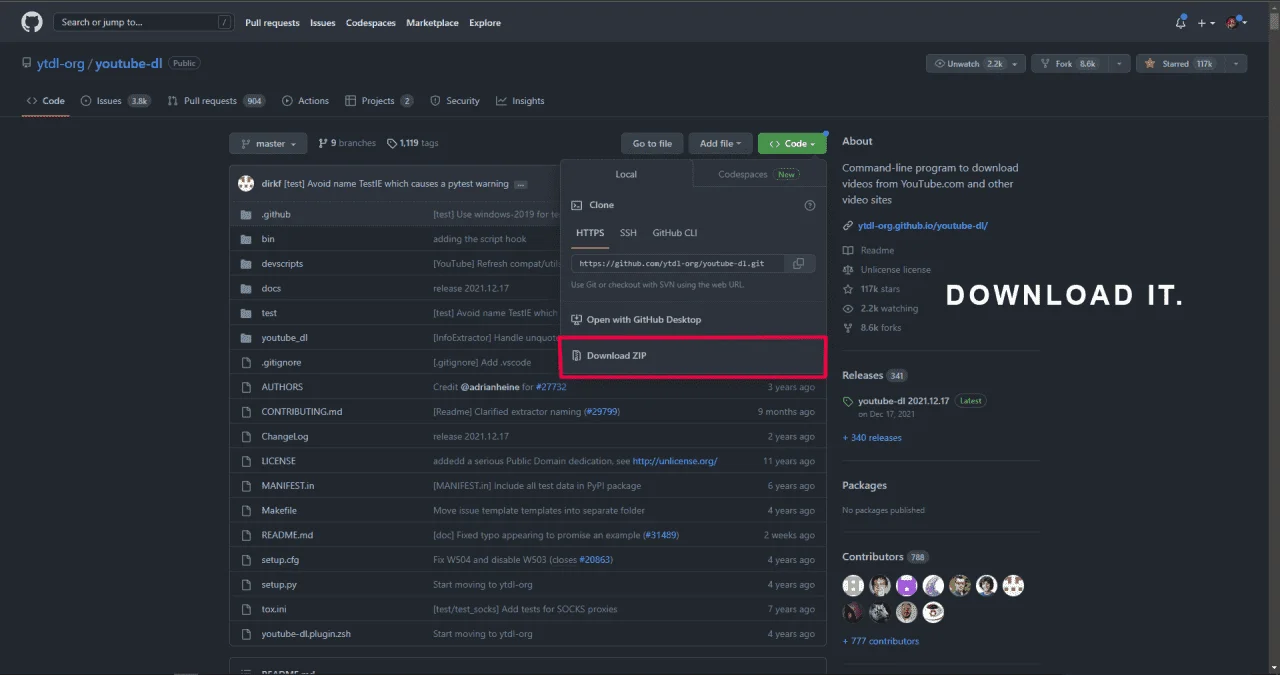Open the Code tab
Image resolution: width=1280 pixels, height=675 pixels.
[x=46, y=101]
